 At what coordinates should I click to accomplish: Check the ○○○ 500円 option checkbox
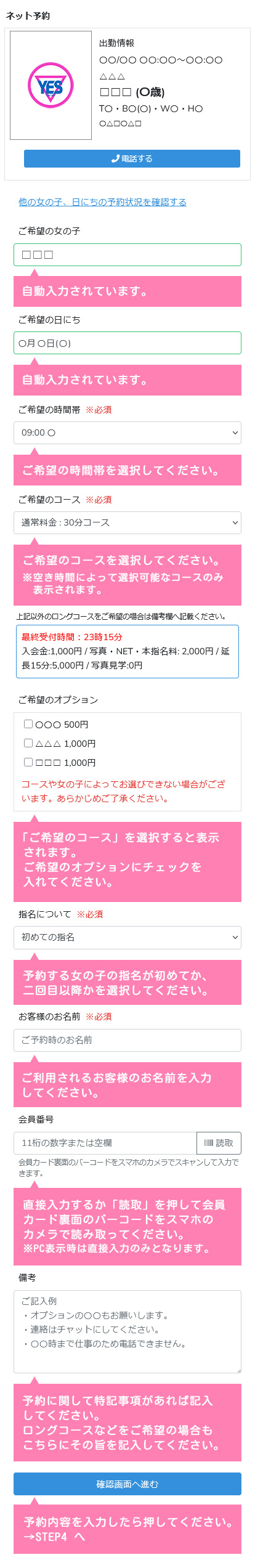point(28,724)
